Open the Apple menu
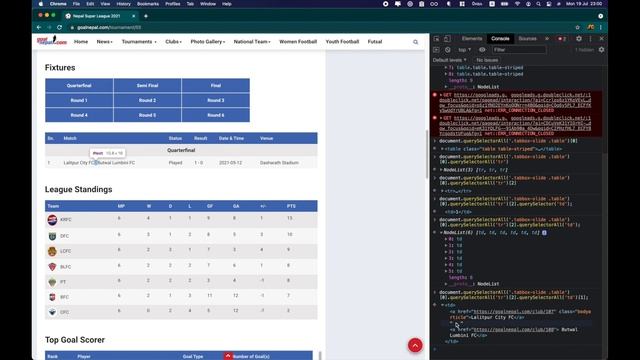640x360 pixels. coord(41,4)
